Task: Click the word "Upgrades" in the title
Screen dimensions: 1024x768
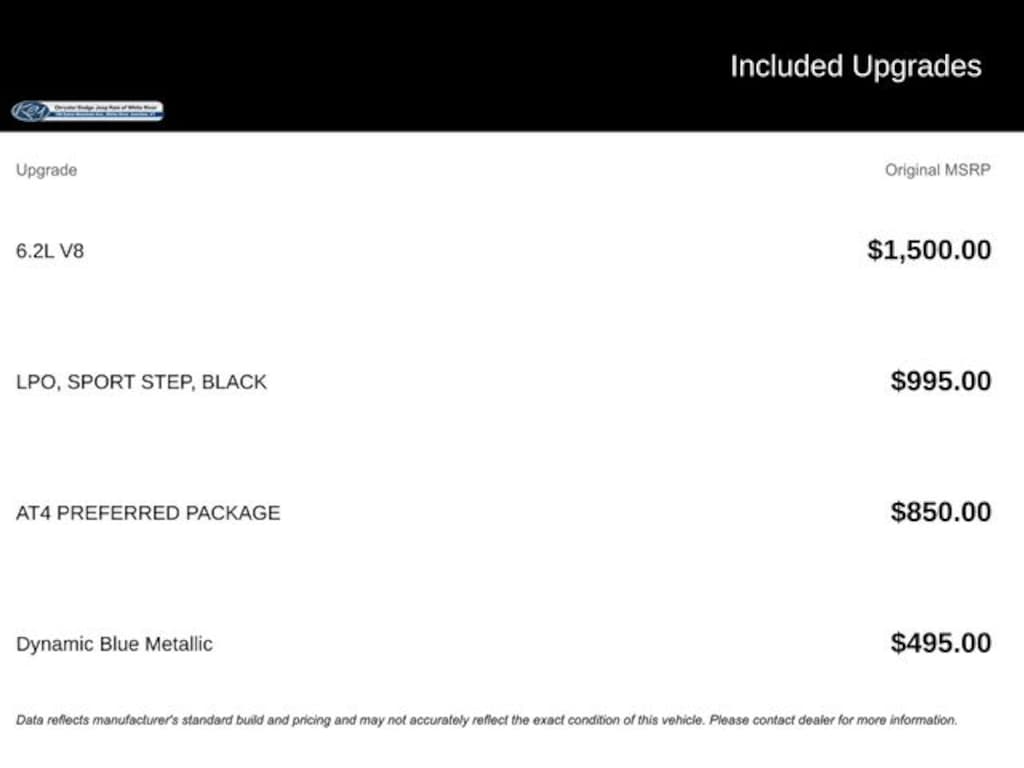Action: click(x=917, y=67)
